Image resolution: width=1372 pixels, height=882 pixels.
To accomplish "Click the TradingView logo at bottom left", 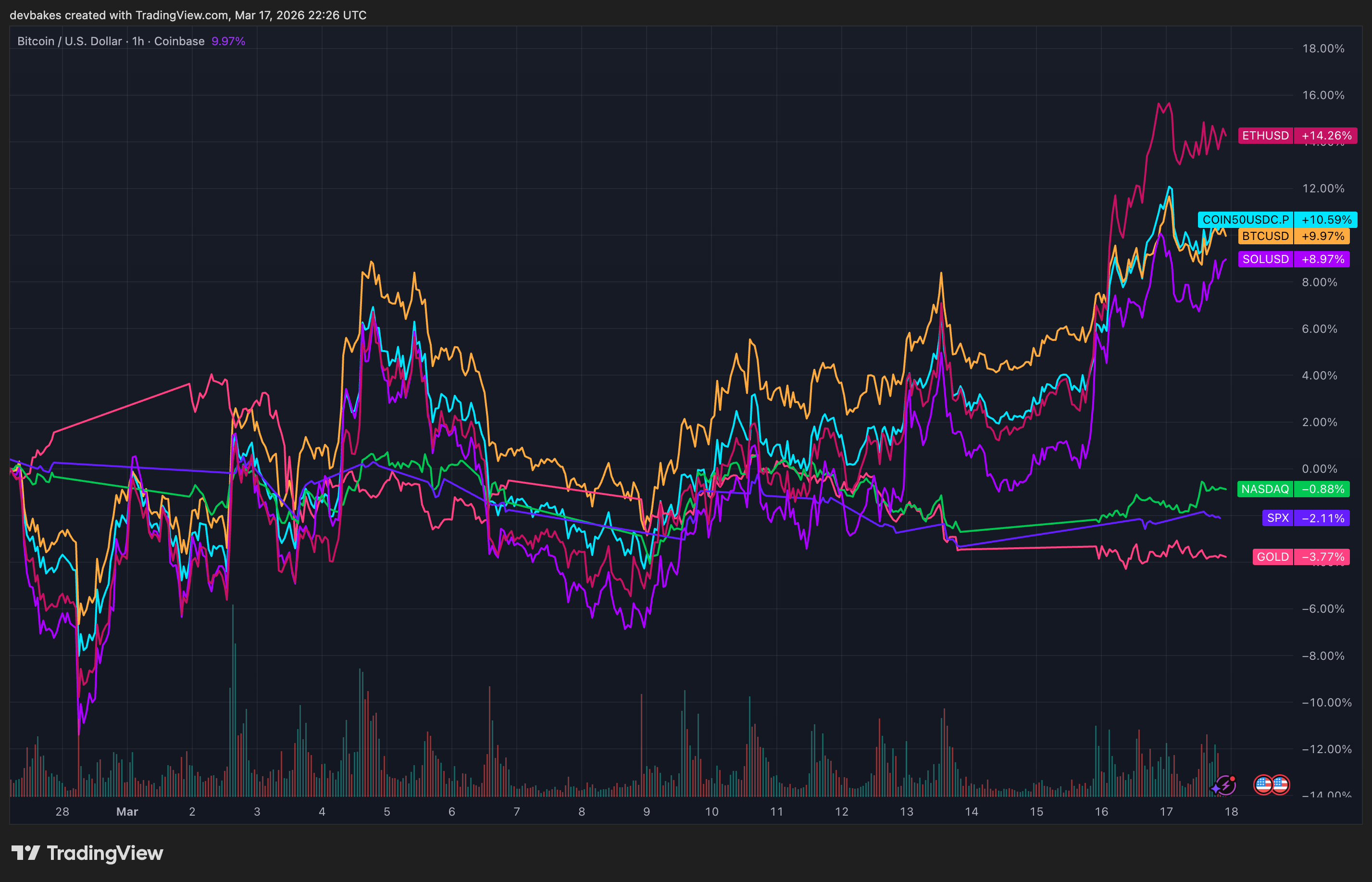I will pyautogui.click(x=87, y=853).
